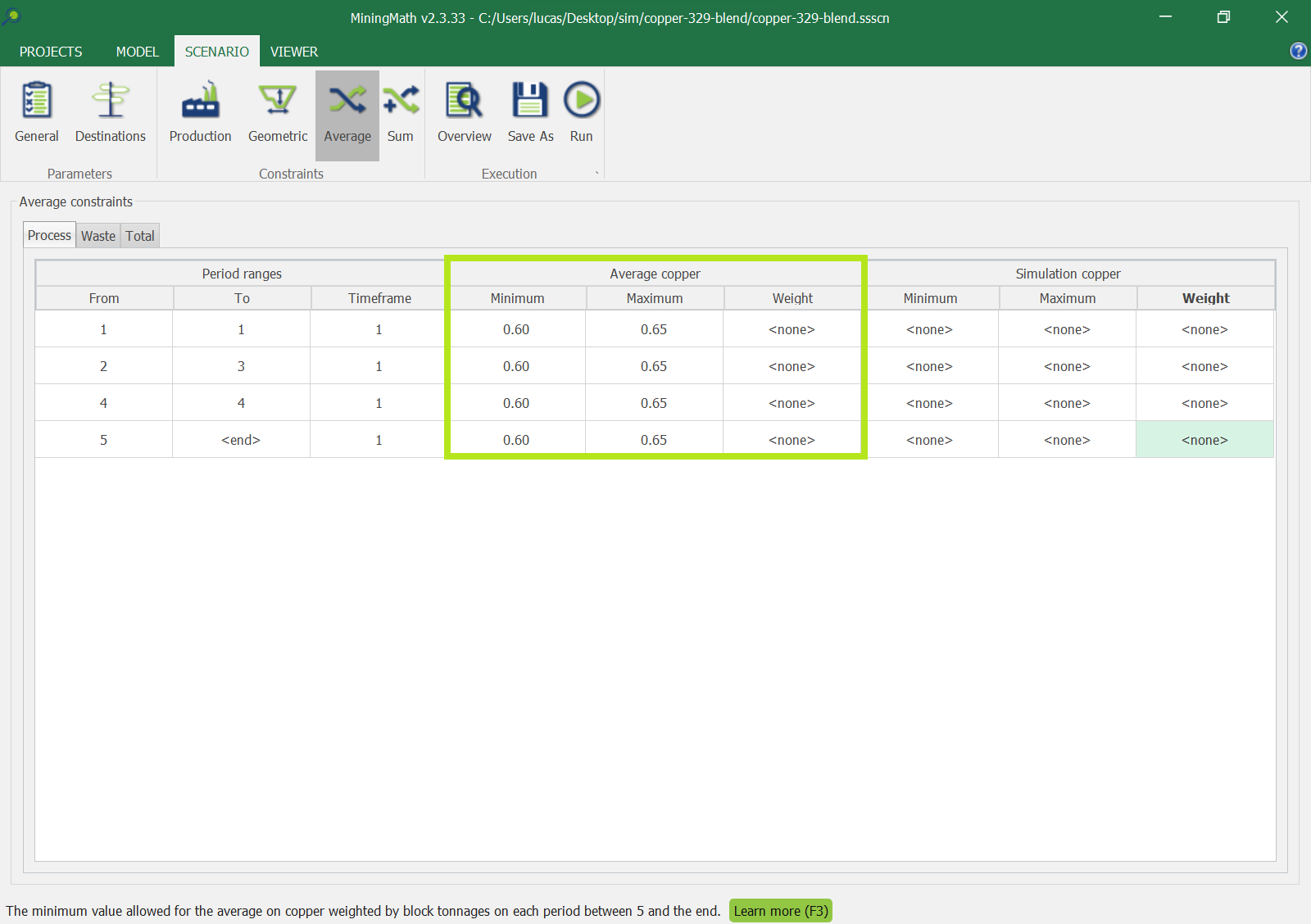Select Average copper Minimum cell in period 1
The image size is (1311, 924).
coord(516,329)
